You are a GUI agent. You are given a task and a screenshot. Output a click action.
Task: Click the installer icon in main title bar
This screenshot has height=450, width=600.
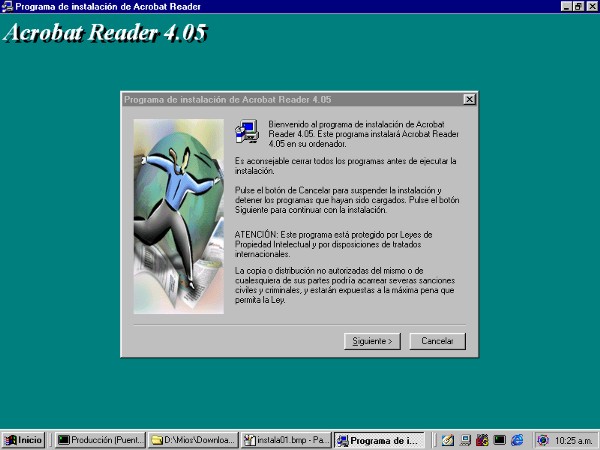[7, 6]
